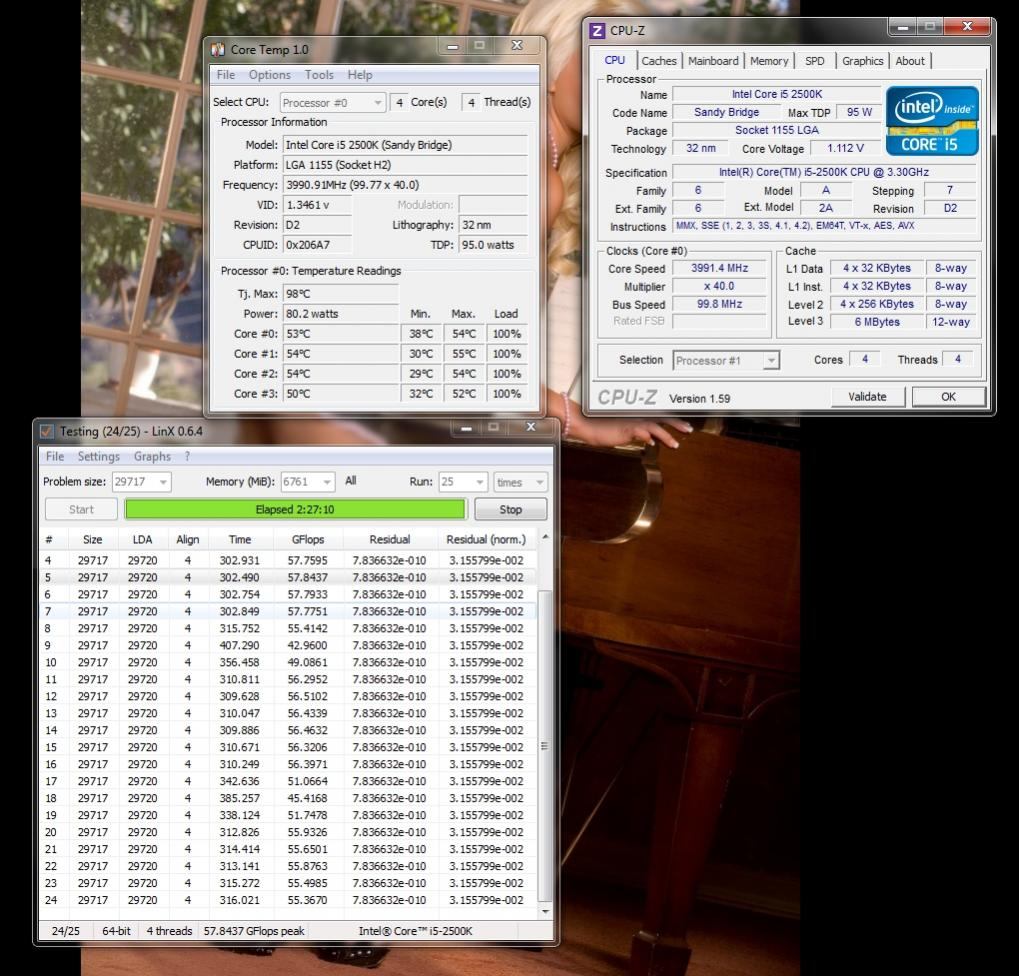This screenshot has height=976, width=1019.
Task: Click the Time column header
Action: [240, 539]
